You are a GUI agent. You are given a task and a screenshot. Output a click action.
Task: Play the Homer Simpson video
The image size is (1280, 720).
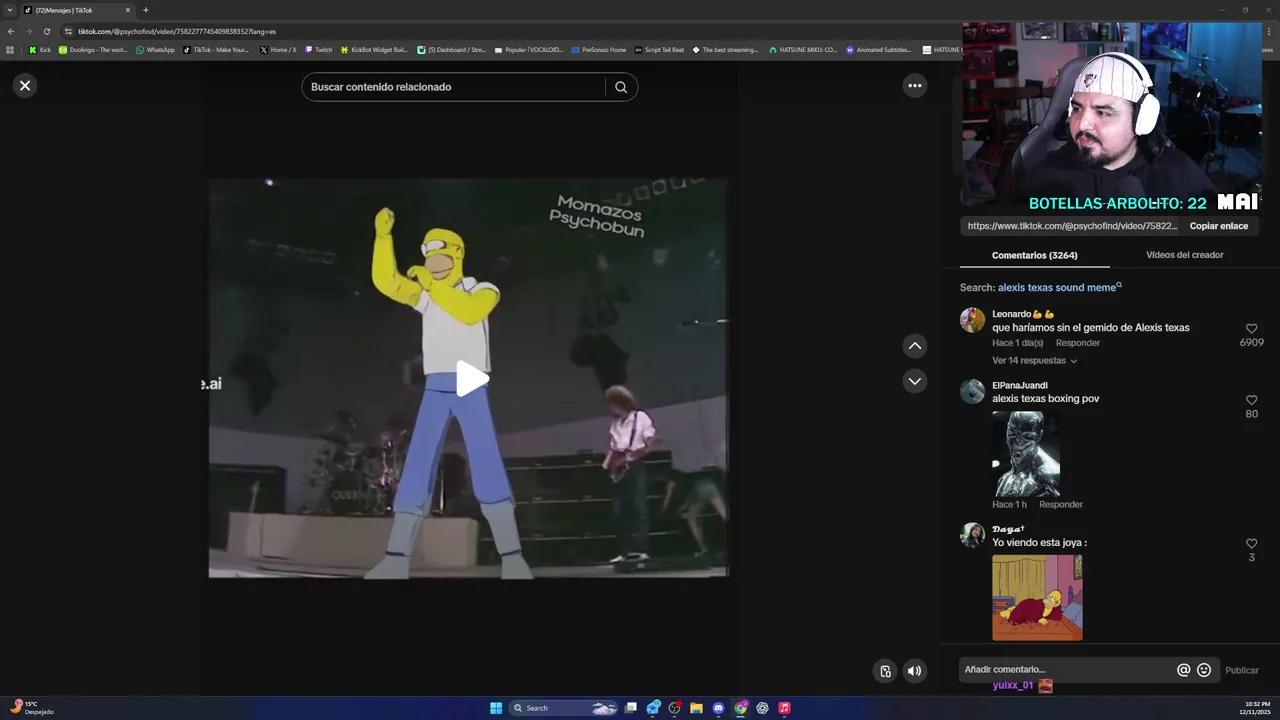[471, 379]
